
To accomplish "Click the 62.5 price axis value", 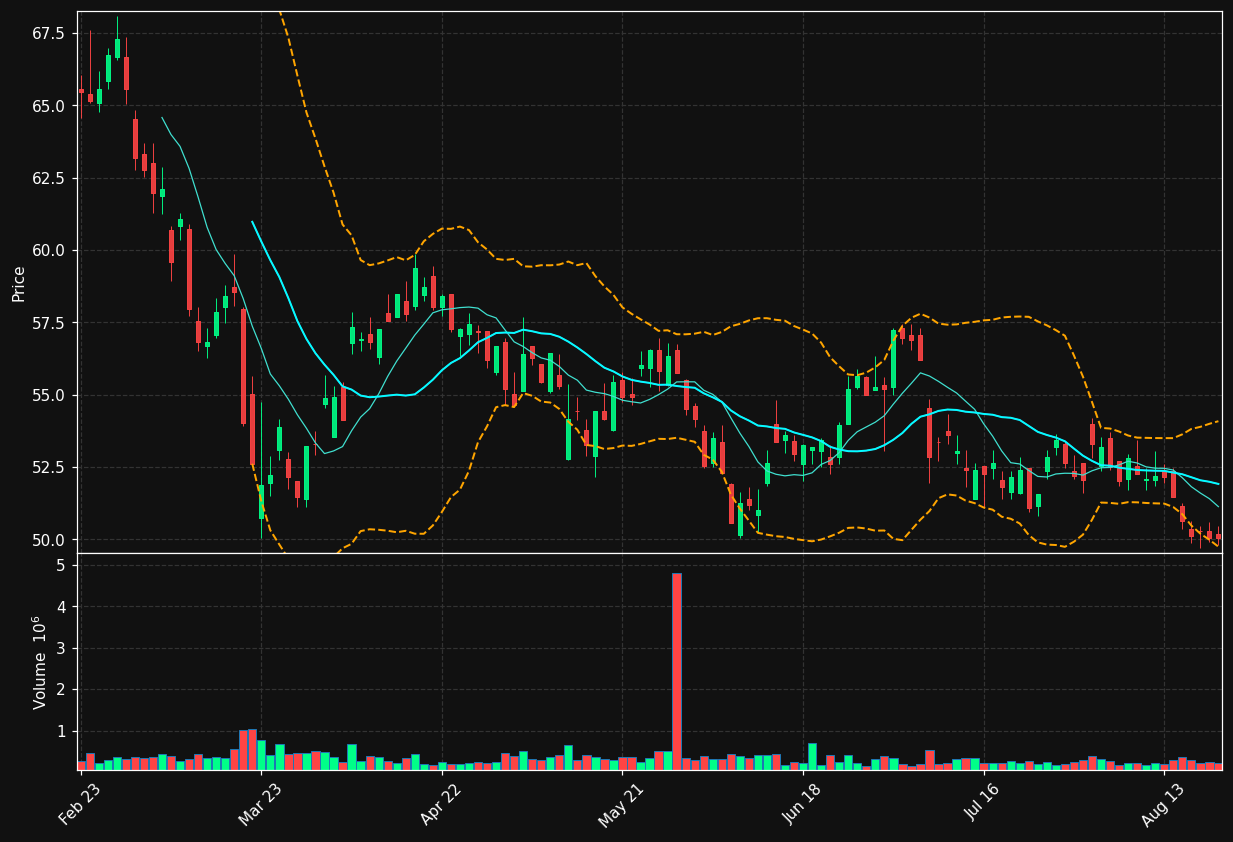I will tap(48, 178).
